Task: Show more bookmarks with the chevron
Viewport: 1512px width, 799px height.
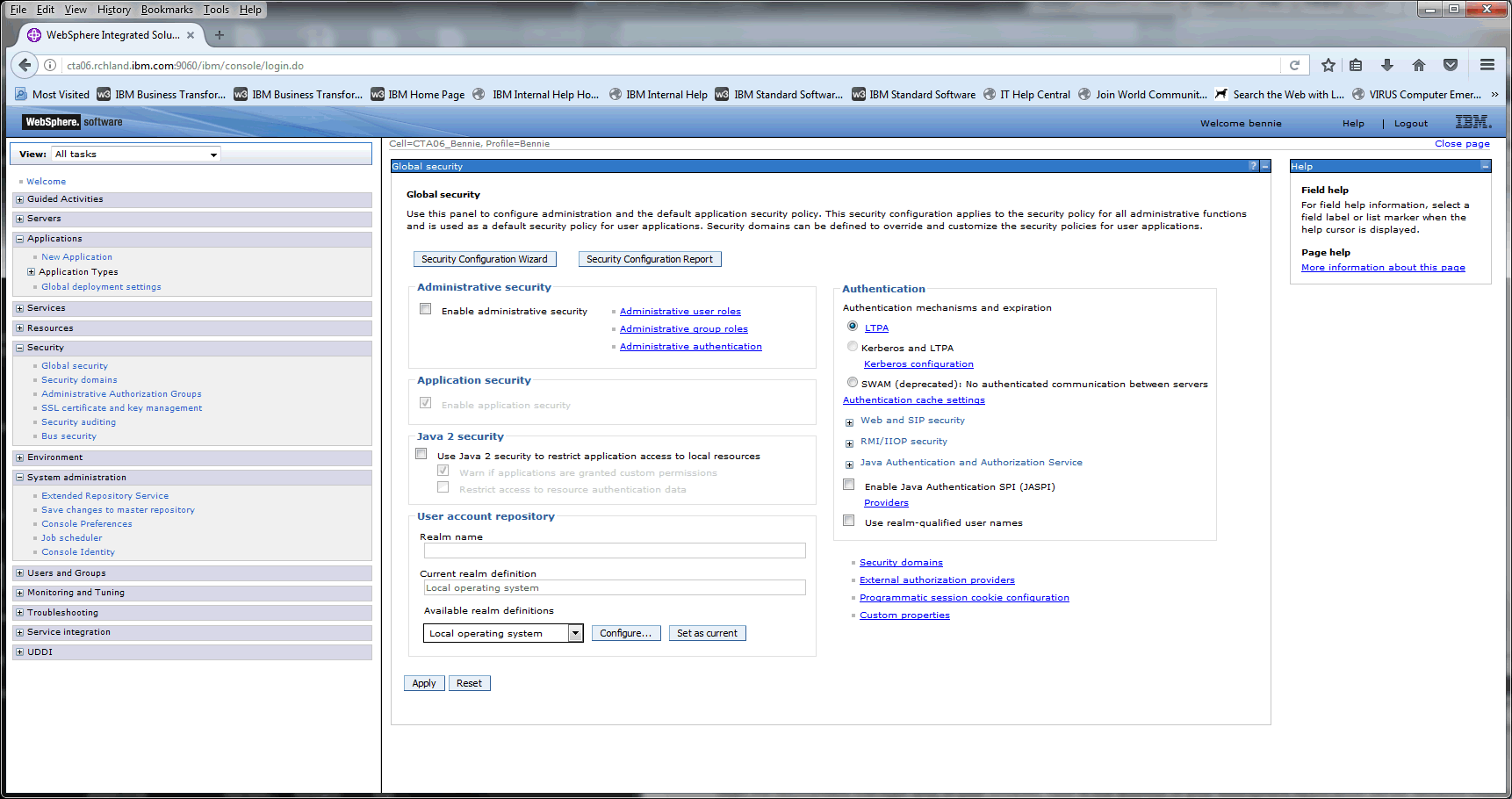Action: (x=1494, y=94)
